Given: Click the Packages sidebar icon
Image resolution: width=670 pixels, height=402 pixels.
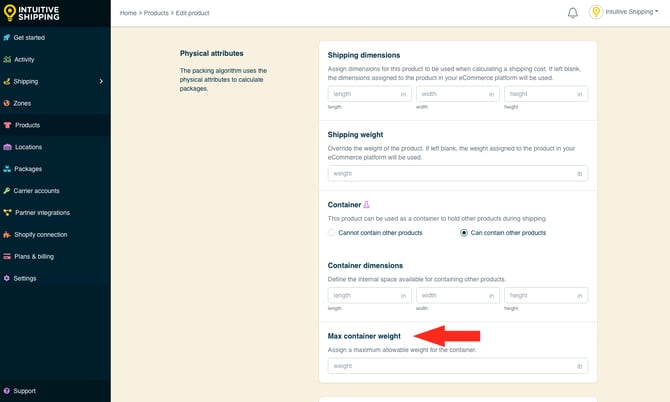Looking at the screenshot, I should click(7, 169).
